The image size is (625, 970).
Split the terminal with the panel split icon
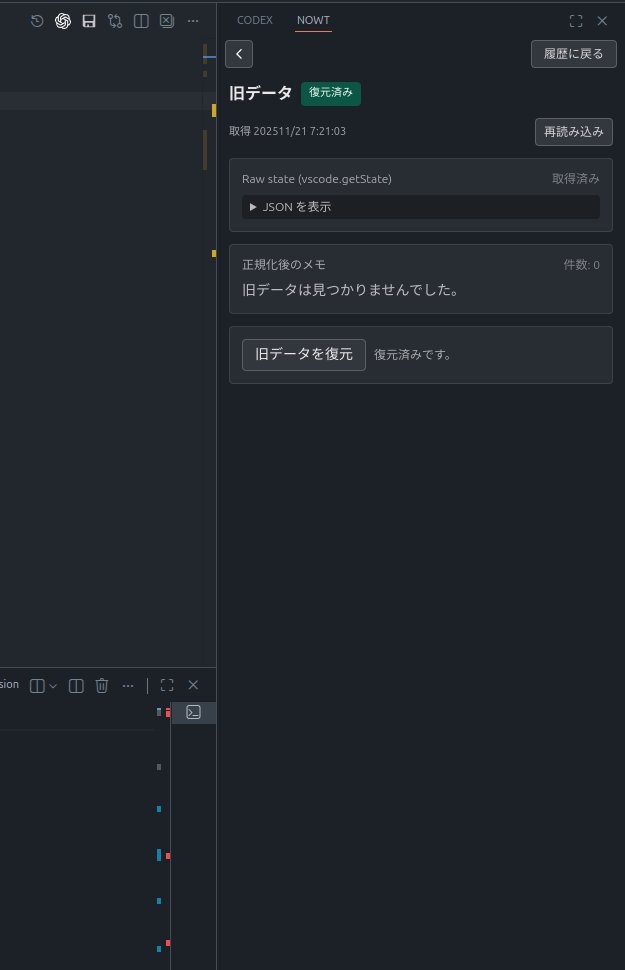tap(76, 685)
